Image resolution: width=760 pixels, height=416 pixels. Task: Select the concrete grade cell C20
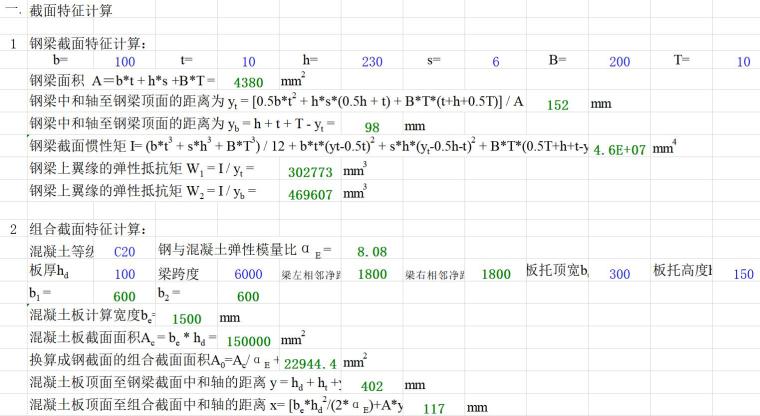(x=124, y=252)
